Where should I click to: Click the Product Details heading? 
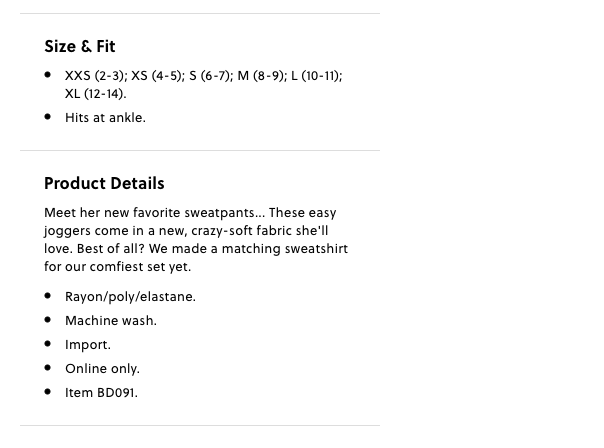pos(104,183)
